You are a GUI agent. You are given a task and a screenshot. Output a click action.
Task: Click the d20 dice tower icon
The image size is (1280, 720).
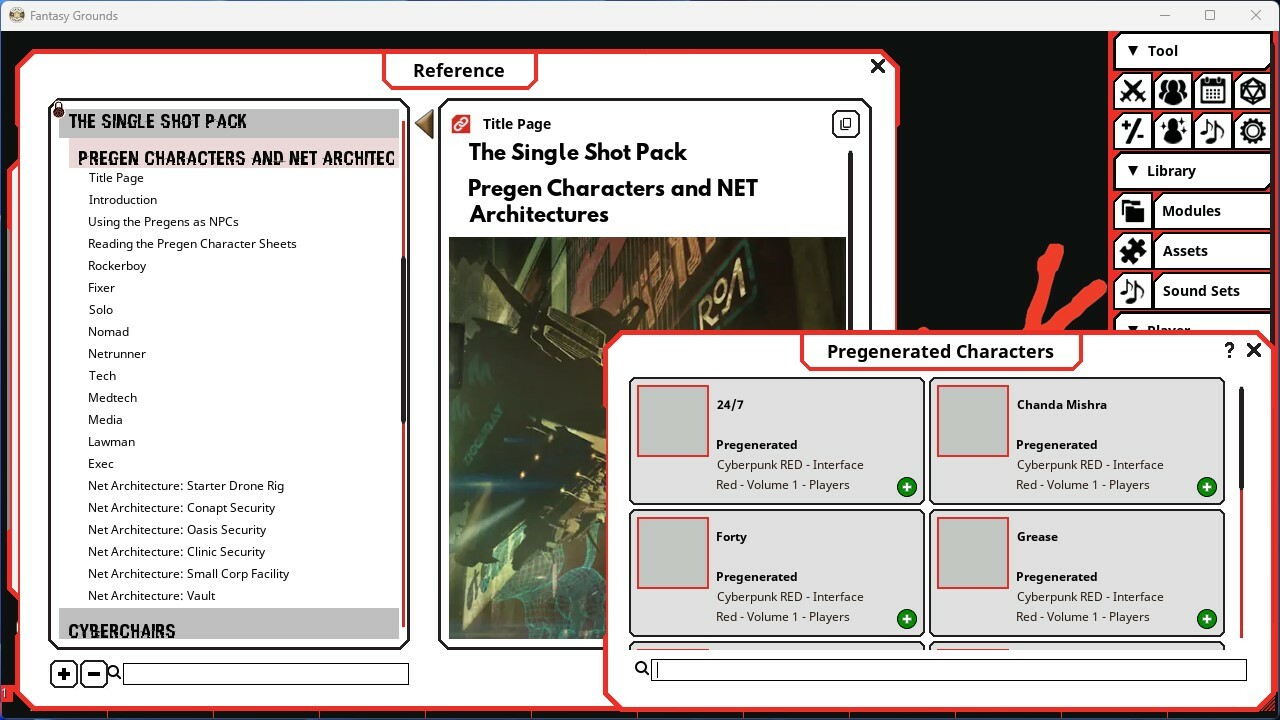(x=1252, y=91)
